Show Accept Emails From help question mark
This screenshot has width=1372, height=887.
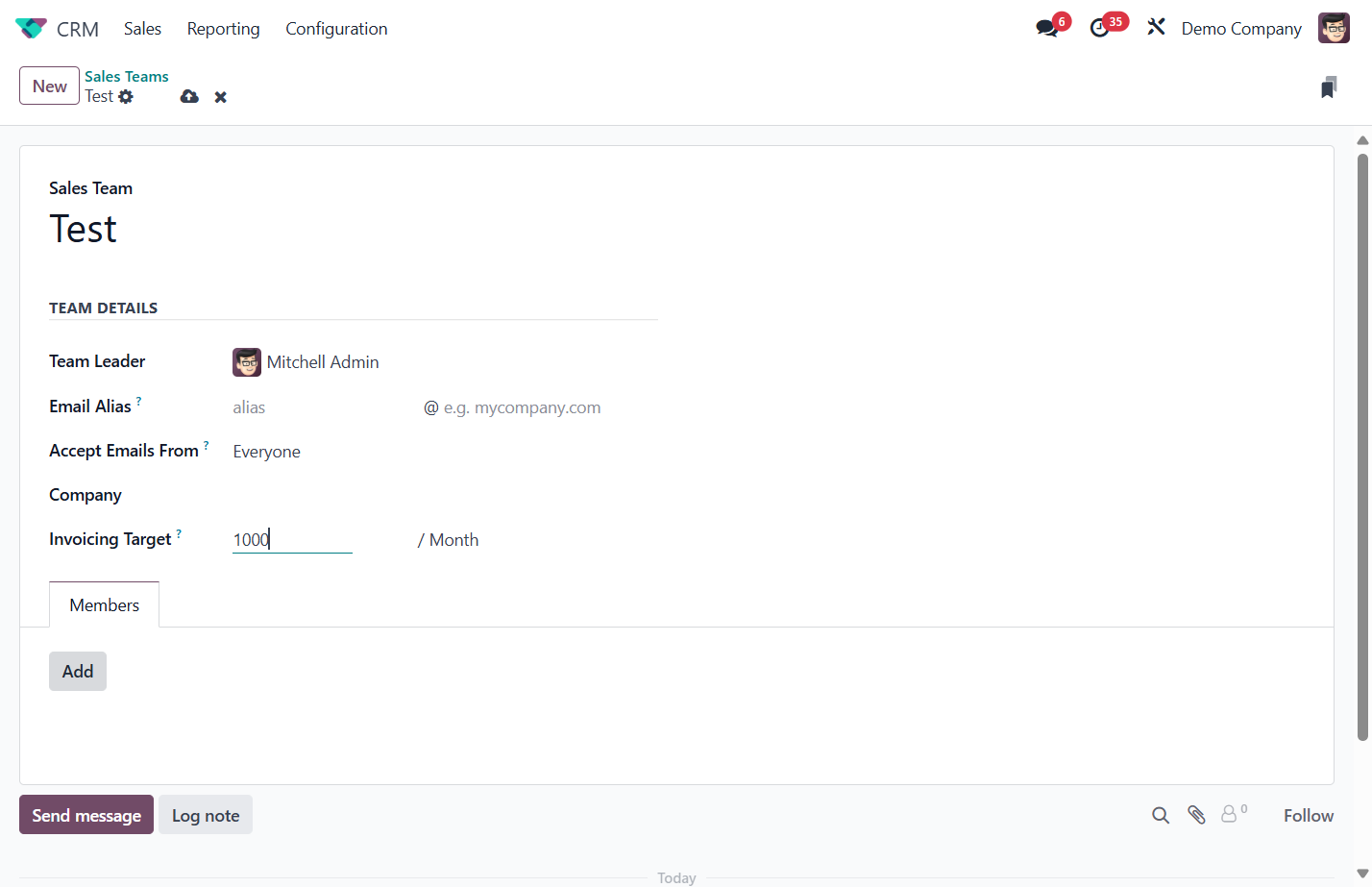tap(206, 445)
